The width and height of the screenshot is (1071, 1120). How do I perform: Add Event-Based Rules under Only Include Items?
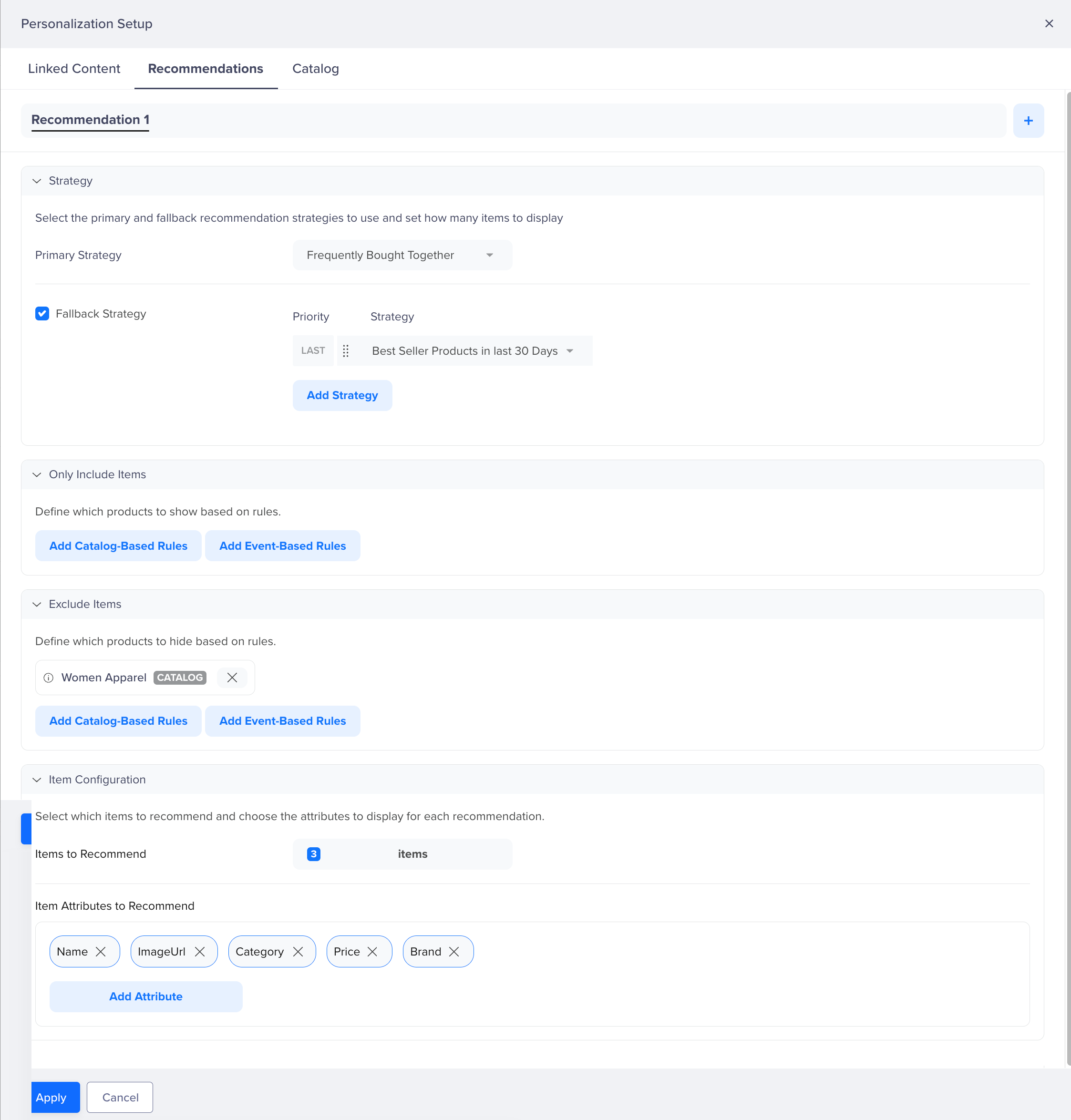pos(283,546)
